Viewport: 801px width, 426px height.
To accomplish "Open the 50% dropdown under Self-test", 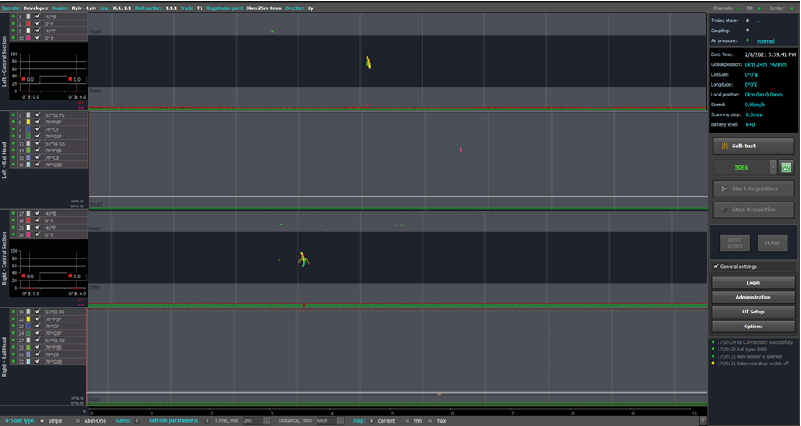I will coord(773,167).
